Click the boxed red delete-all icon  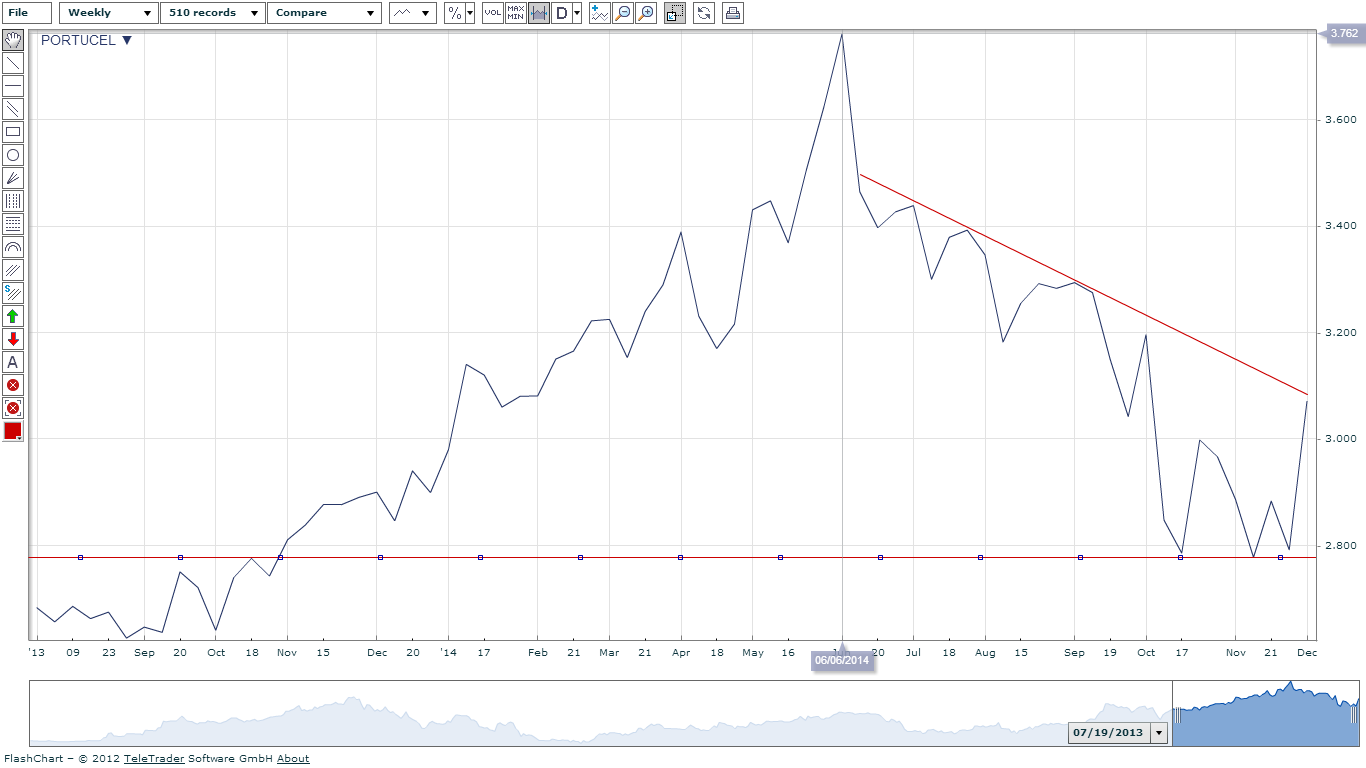[13, 408]
